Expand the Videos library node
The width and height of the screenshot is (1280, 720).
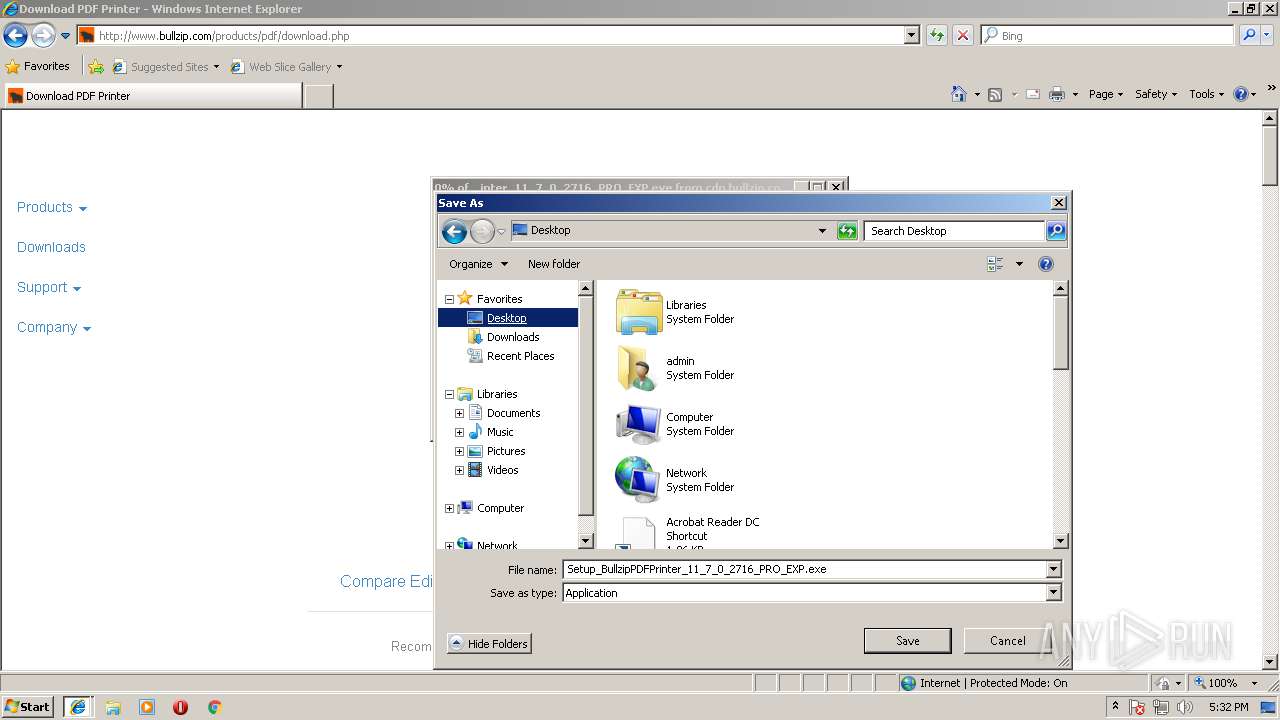click(459, 470)
